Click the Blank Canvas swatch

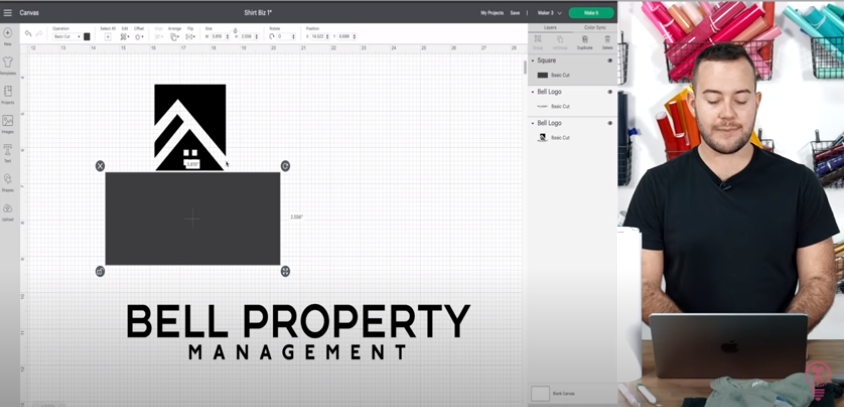click(x=540, y=394)
